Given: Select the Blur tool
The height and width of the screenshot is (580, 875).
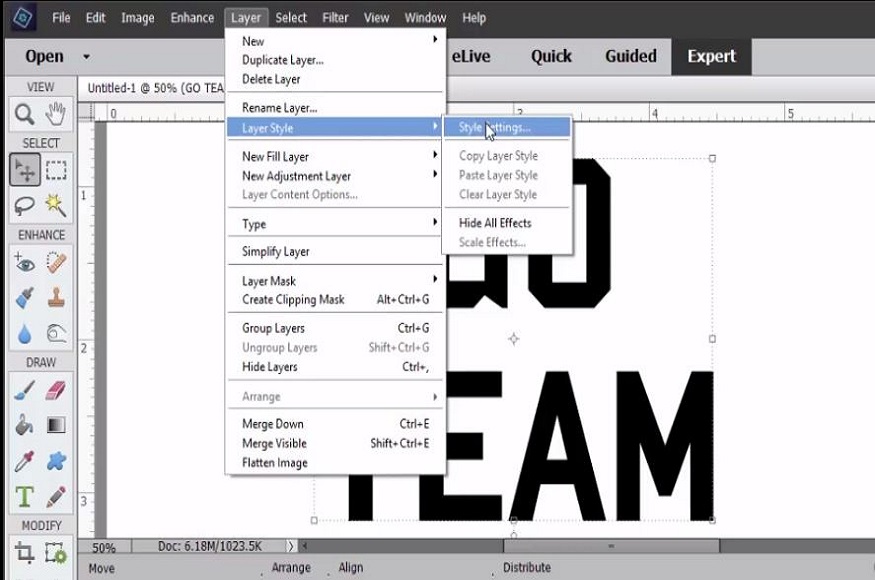Looking at the screenshot, I should 25,334.
